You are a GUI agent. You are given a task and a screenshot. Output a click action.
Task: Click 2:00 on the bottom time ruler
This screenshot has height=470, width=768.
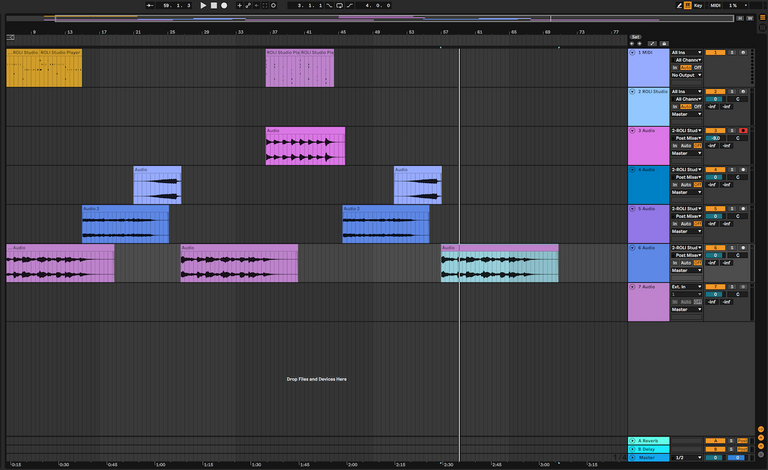point(352,464)
